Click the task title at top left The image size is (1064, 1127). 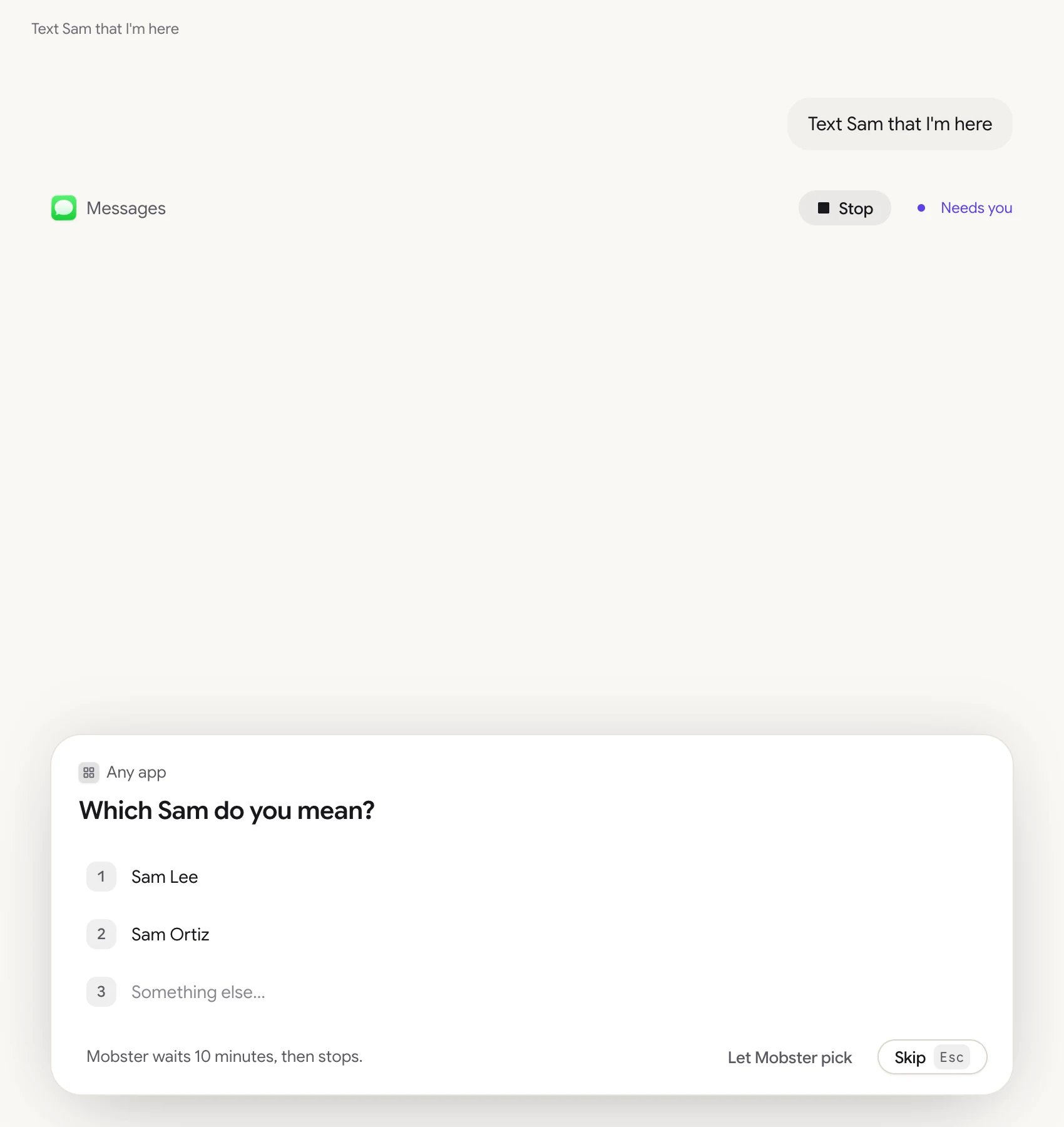click(105, 29)
